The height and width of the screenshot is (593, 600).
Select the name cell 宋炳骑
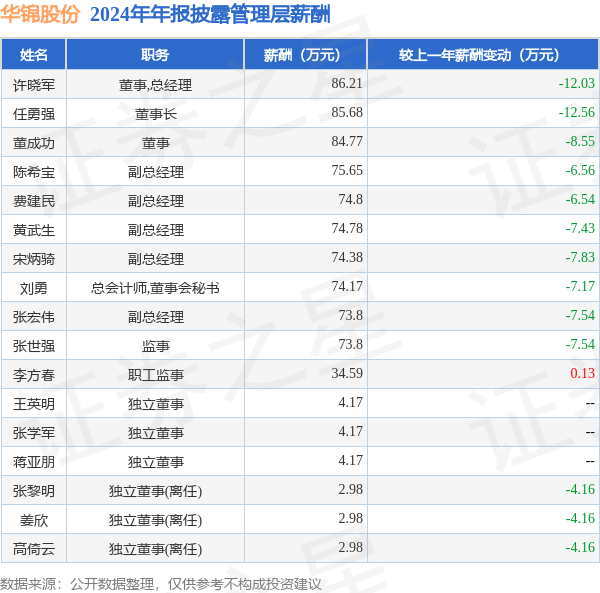34,259
